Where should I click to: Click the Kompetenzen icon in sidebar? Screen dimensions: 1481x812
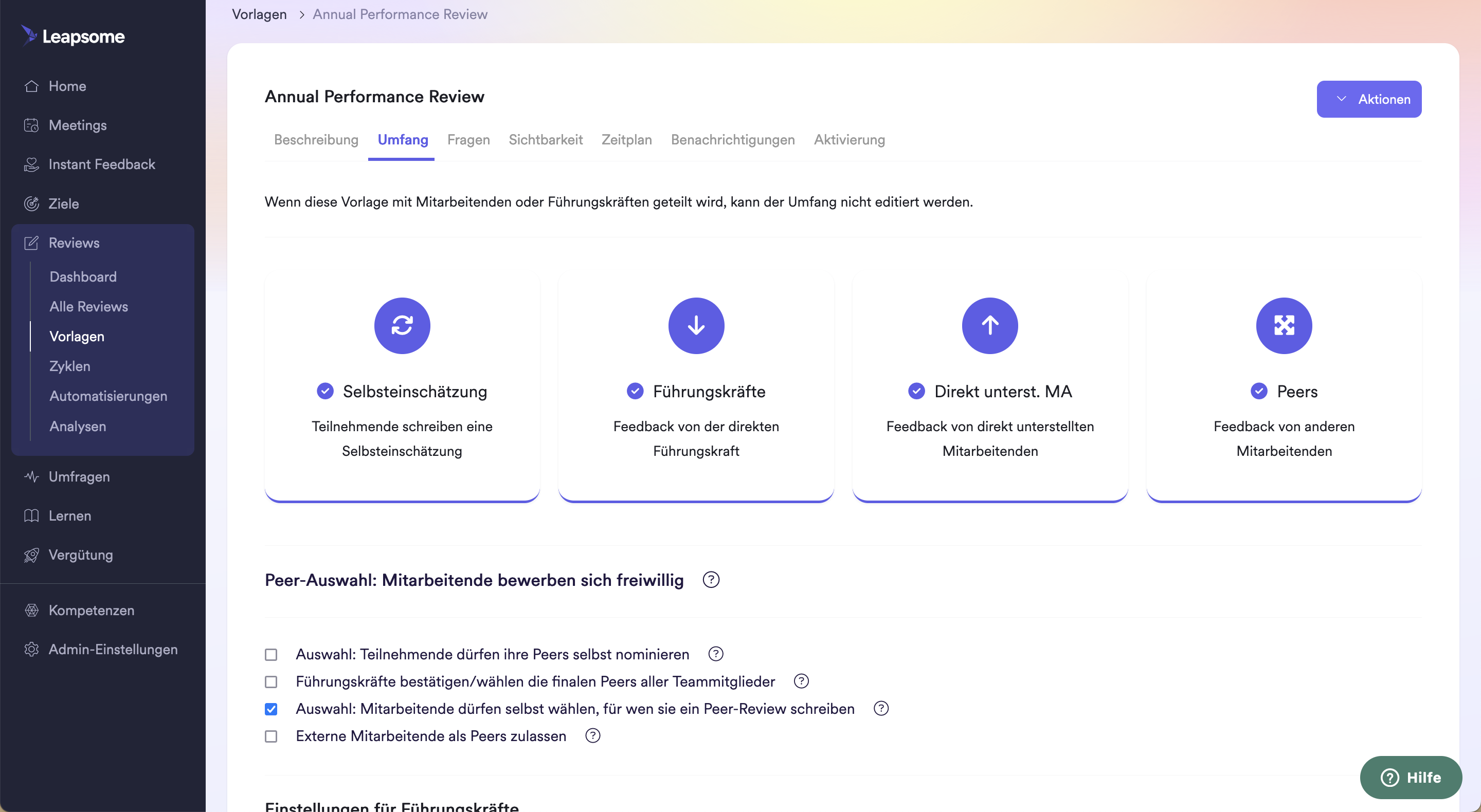(x=31, y=611)
